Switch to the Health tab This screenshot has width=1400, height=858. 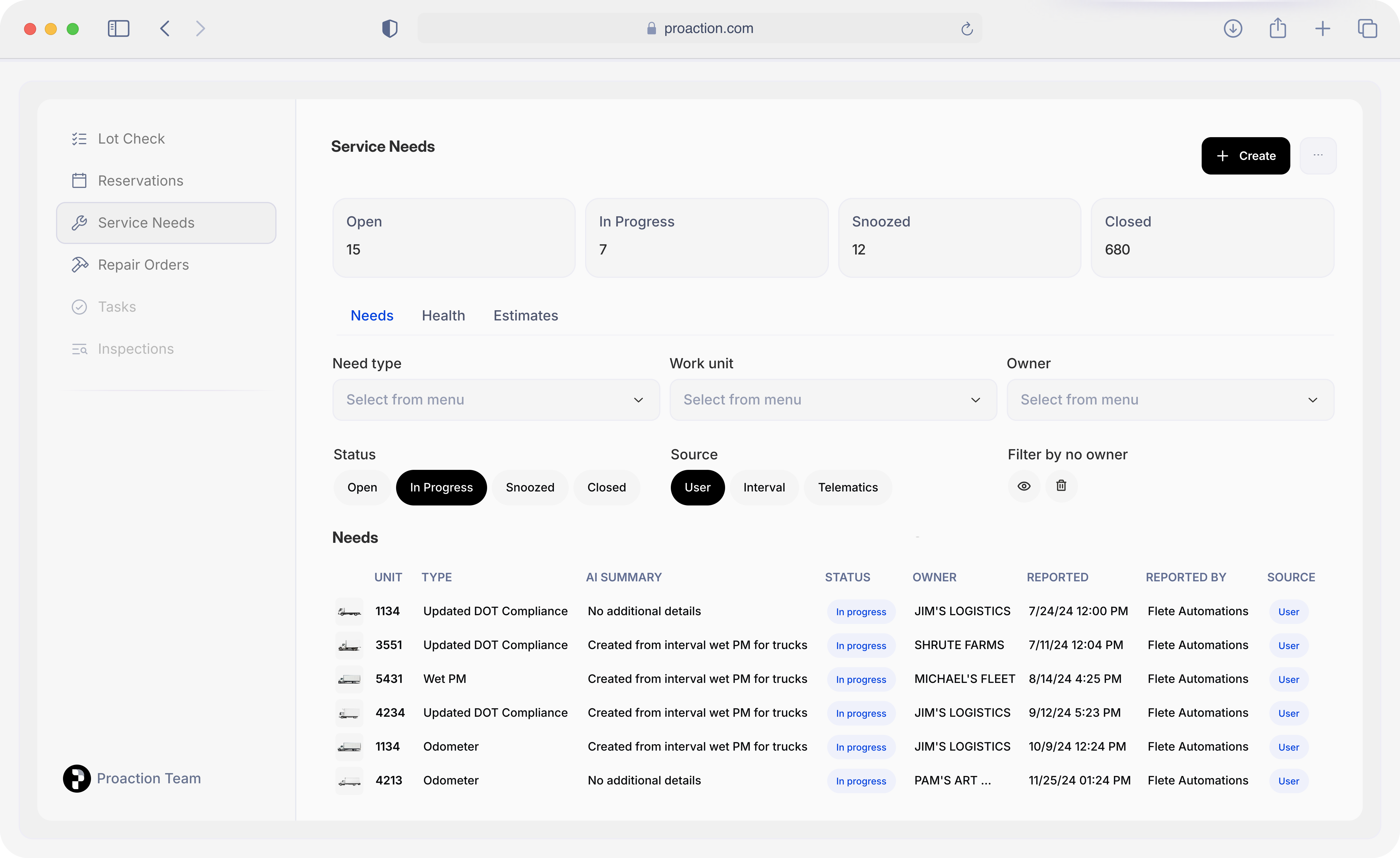(x=443, y=315)
